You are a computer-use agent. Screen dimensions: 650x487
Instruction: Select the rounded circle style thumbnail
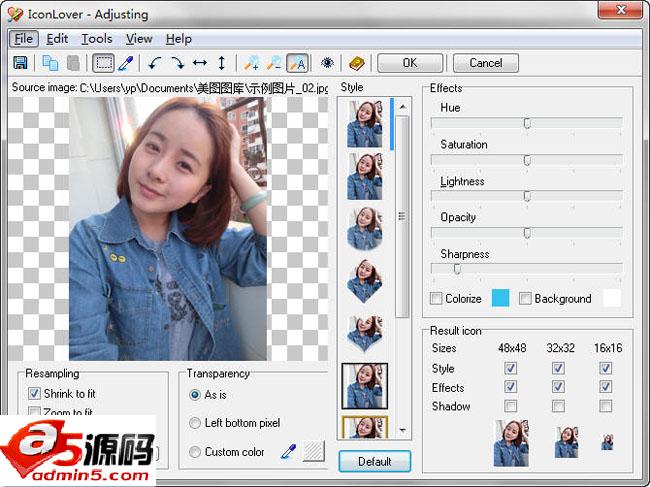coord(364,228)
